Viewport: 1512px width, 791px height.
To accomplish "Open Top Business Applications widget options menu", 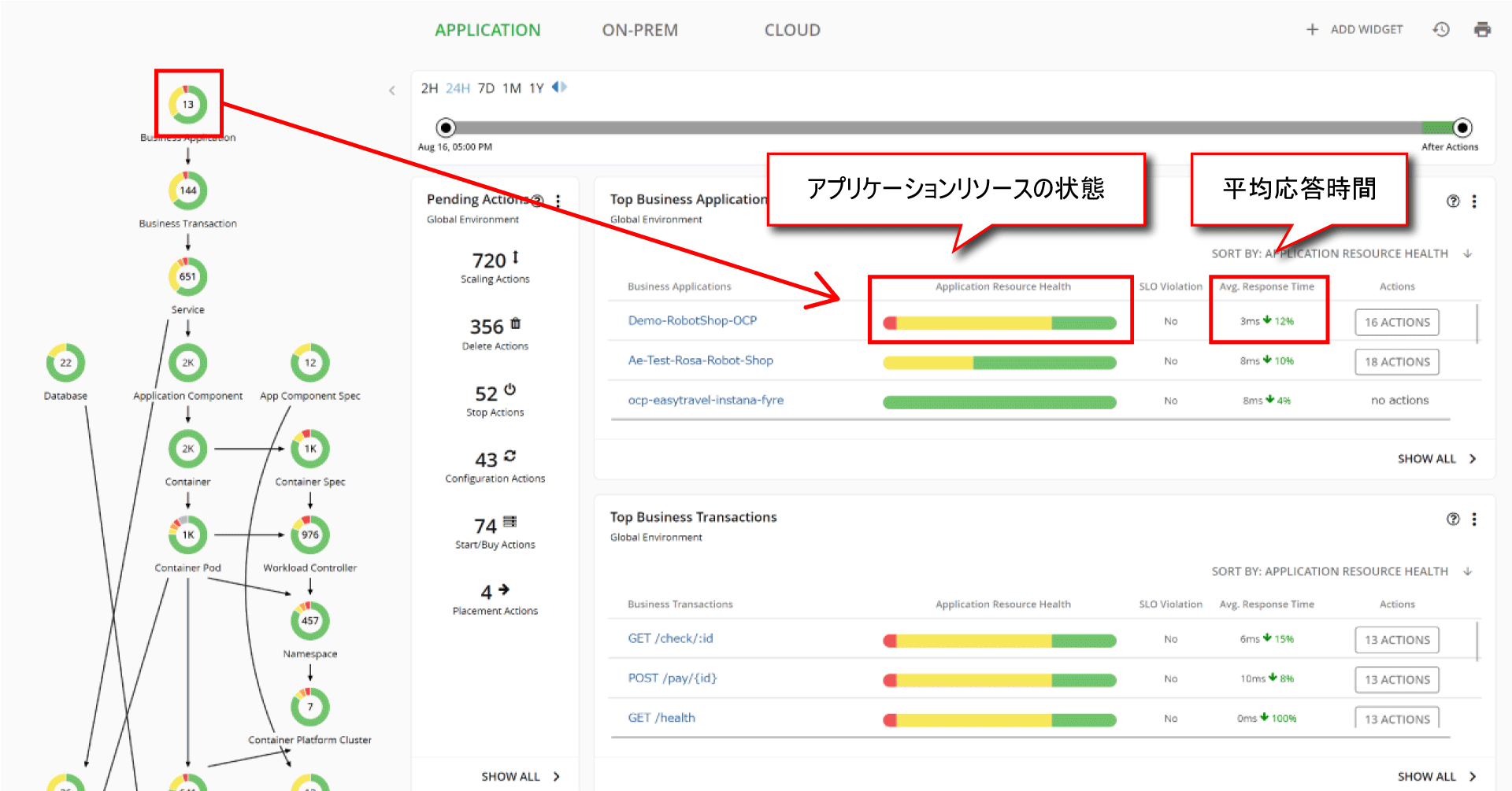I will (1474, 201).
